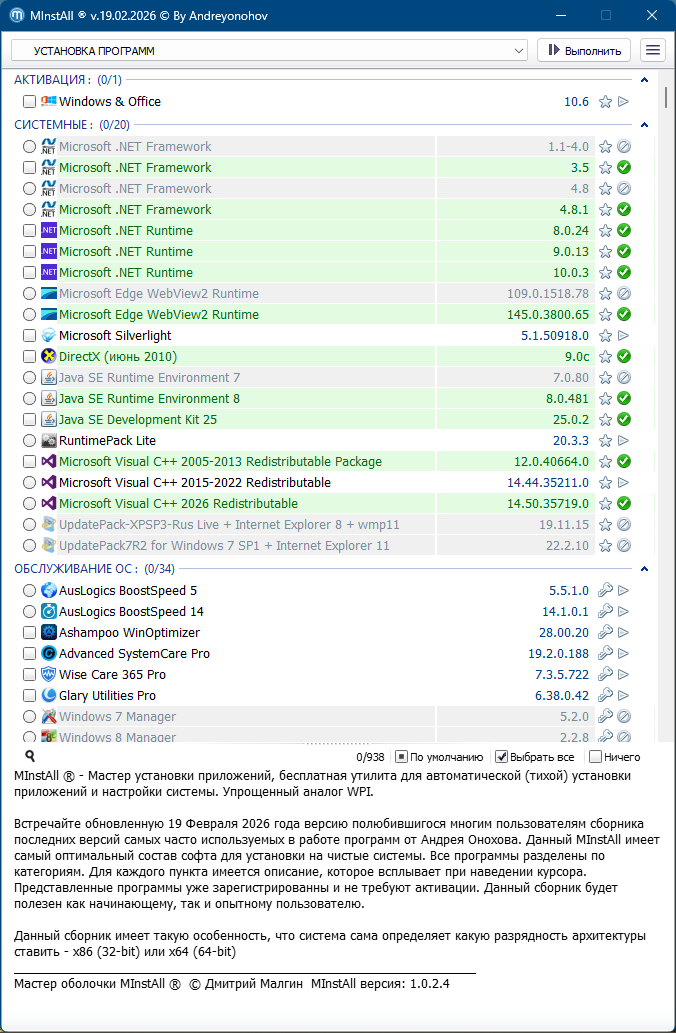The width and height of the screenshot is (676, 1033).
Task: Click the vertical scrollbar of the program list
Action: (666, 300)
